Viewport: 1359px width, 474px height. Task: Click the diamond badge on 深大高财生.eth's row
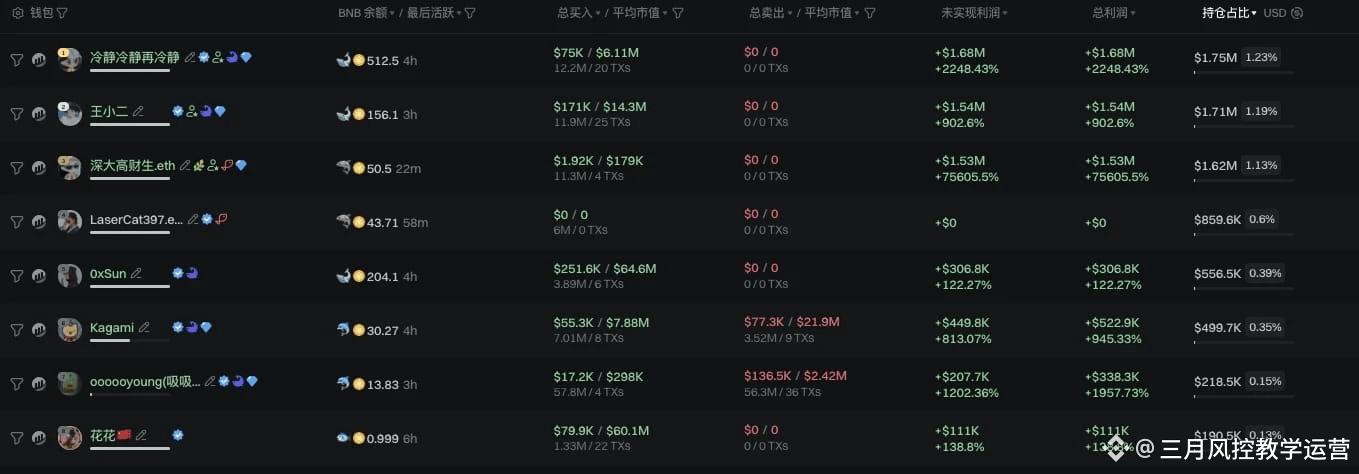pos(241,165)
